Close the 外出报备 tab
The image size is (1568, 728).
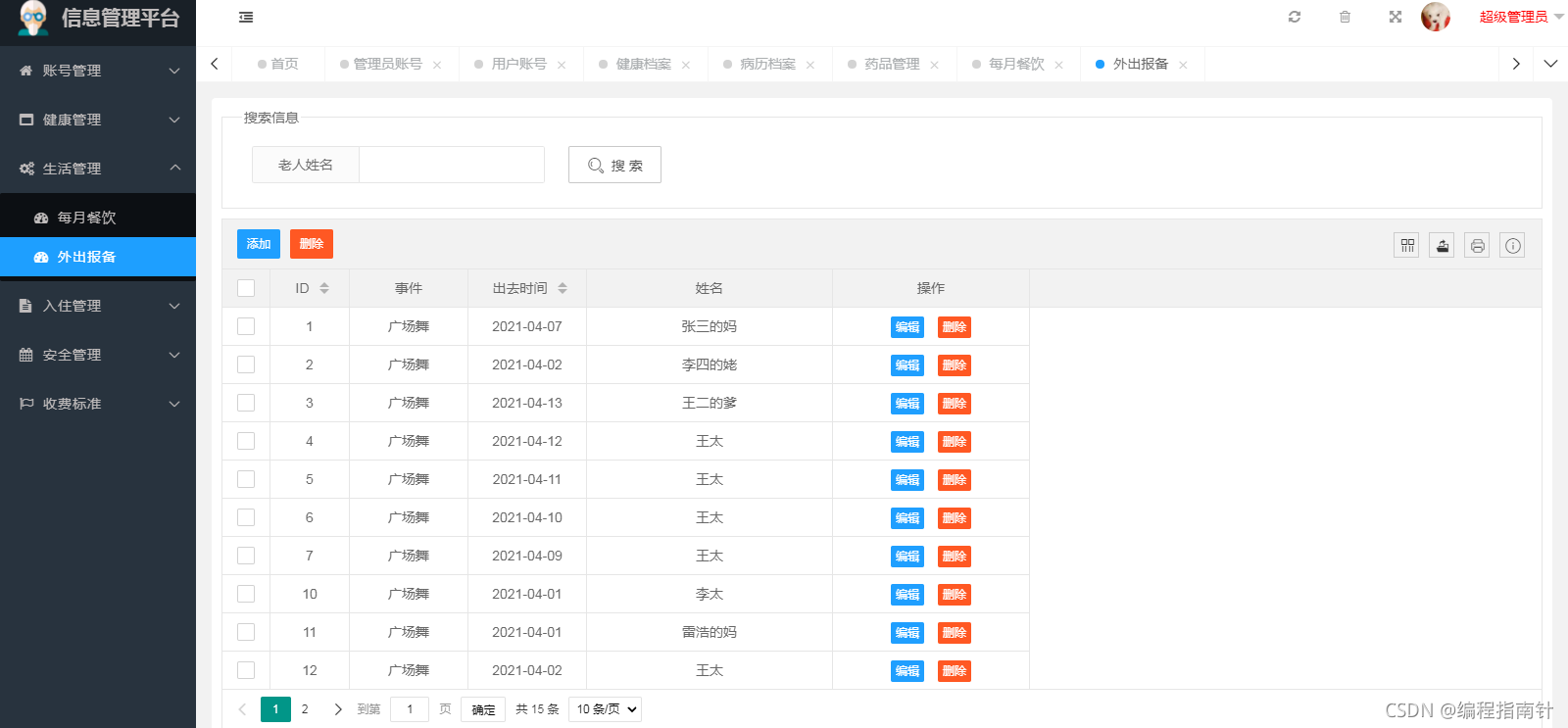[x=1184, y=65]
